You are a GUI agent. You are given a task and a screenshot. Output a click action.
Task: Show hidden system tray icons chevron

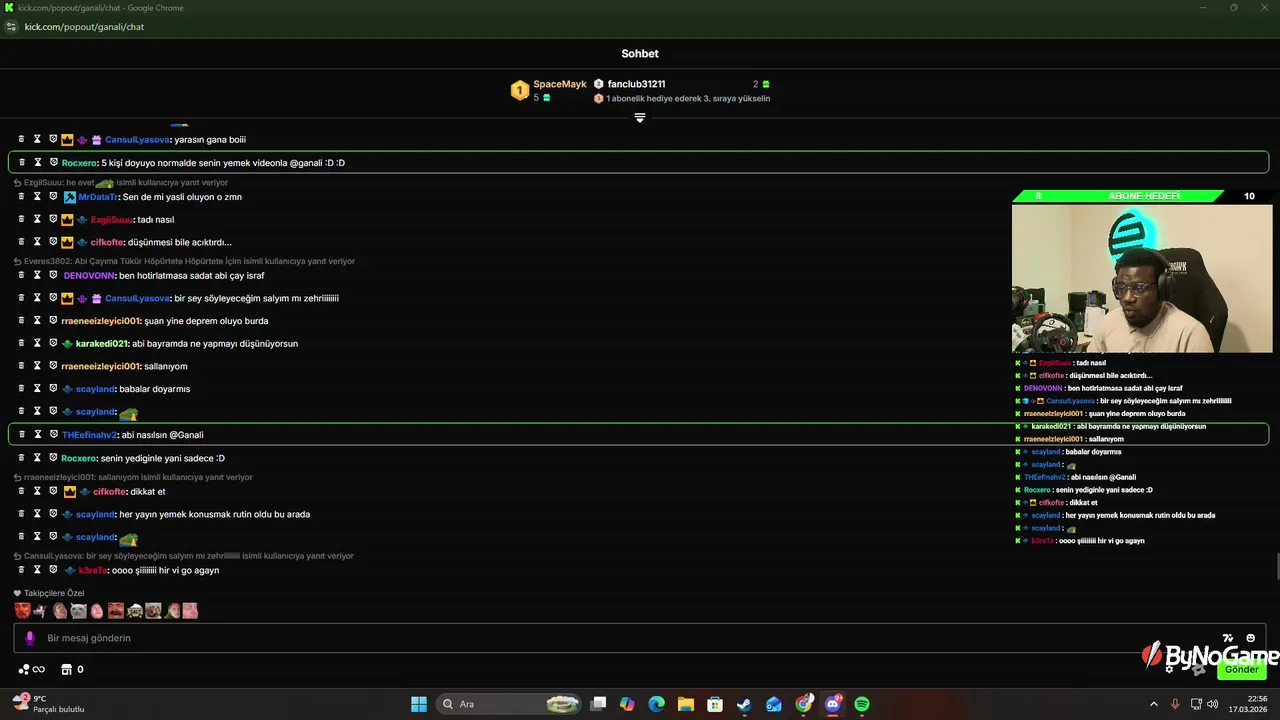click(x=1153, y=704)
